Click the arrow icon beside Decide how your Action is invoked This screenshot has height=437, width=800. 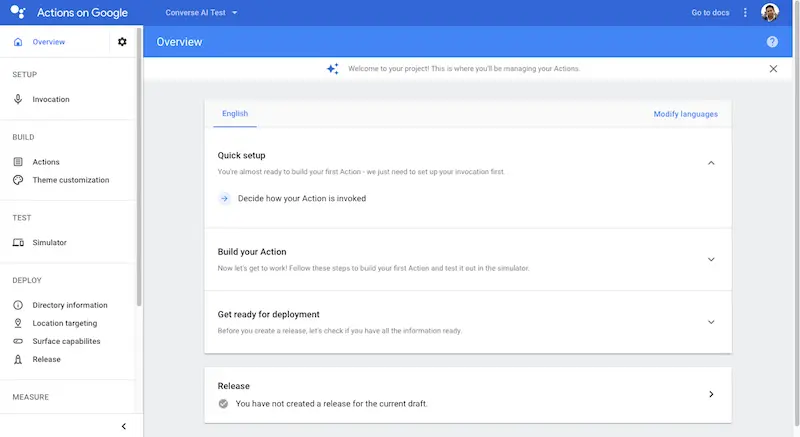coord(224,198)
